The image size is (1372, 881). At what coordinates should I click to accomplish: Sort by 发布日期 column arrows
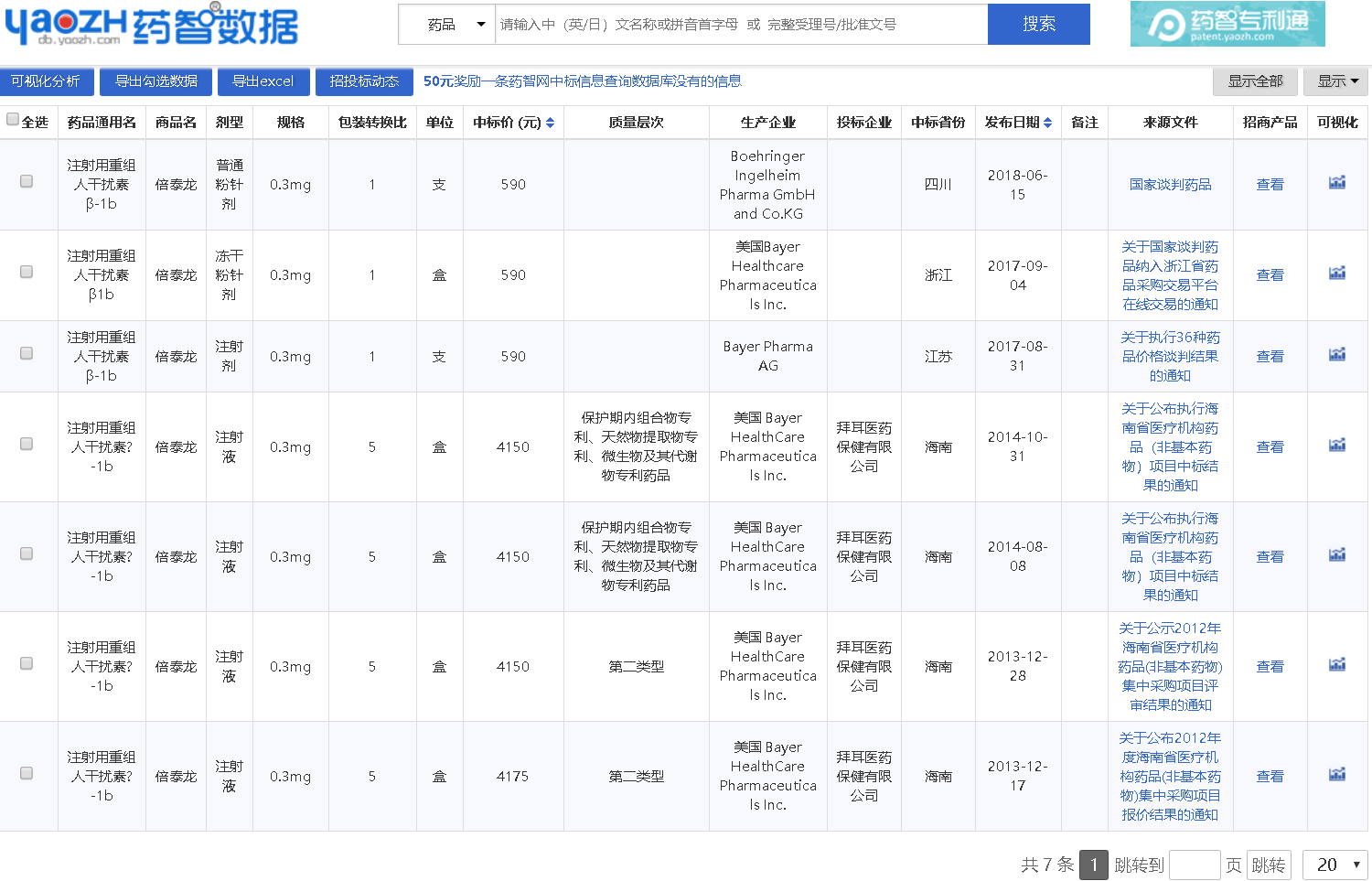point(1048,123)
